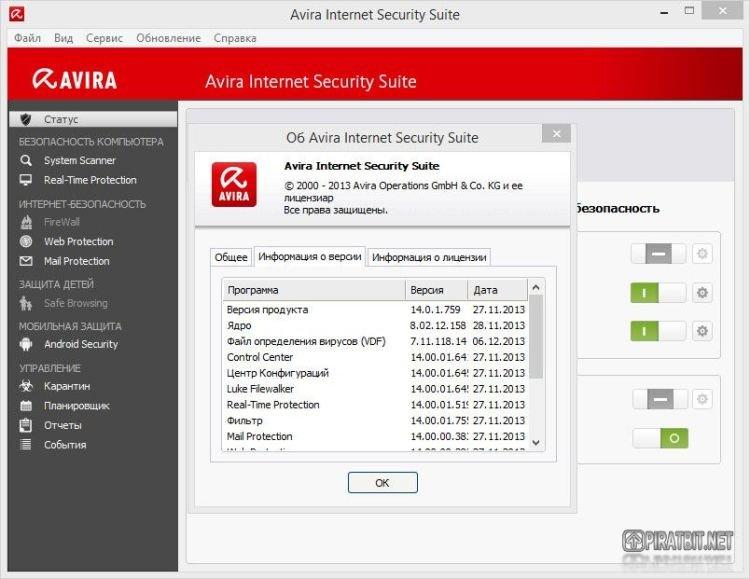Toggle the first green on switch
750x579 pixels.
coord(658,292)
